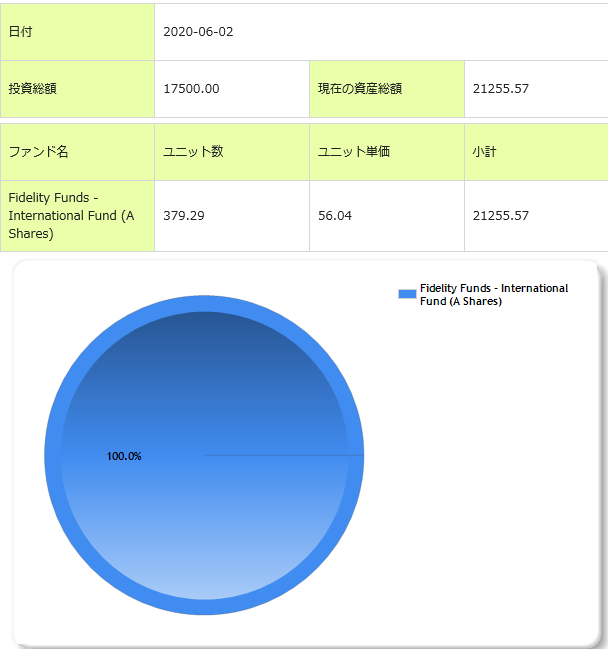Click the Fidelity Funds legend label text

[493, 294]
